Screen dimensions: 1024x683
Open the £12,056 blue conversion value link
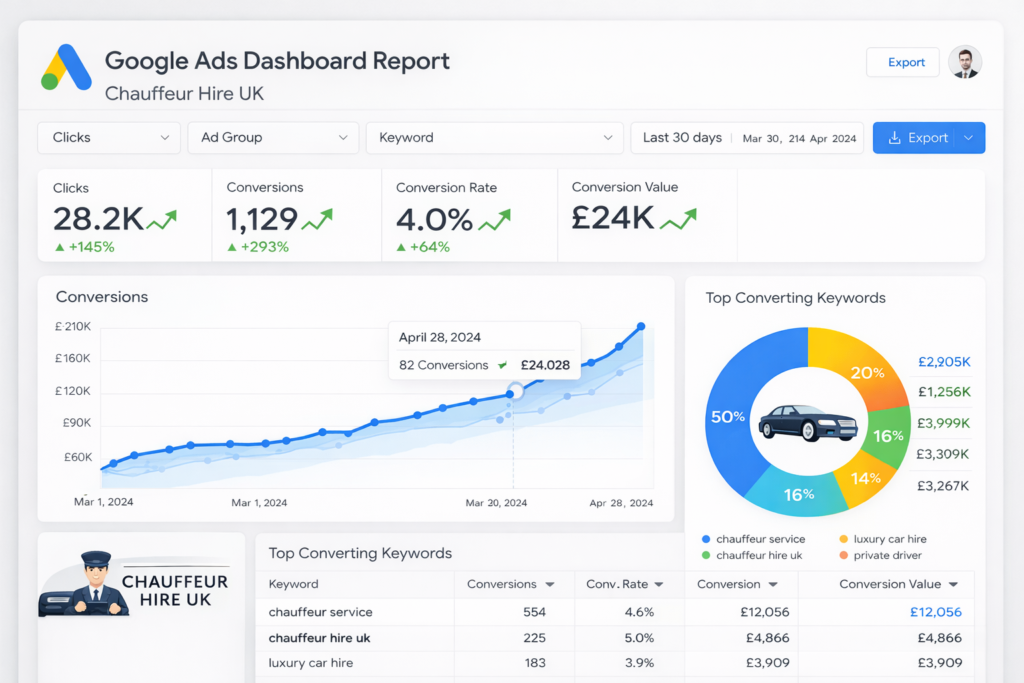click(x=935, y=612)
